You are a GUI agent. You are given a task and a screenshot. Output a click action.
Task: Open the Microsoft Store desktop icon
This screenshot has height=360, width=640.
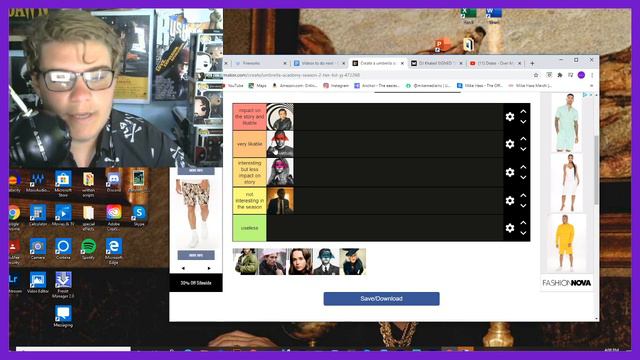click(x=63, y=182)
